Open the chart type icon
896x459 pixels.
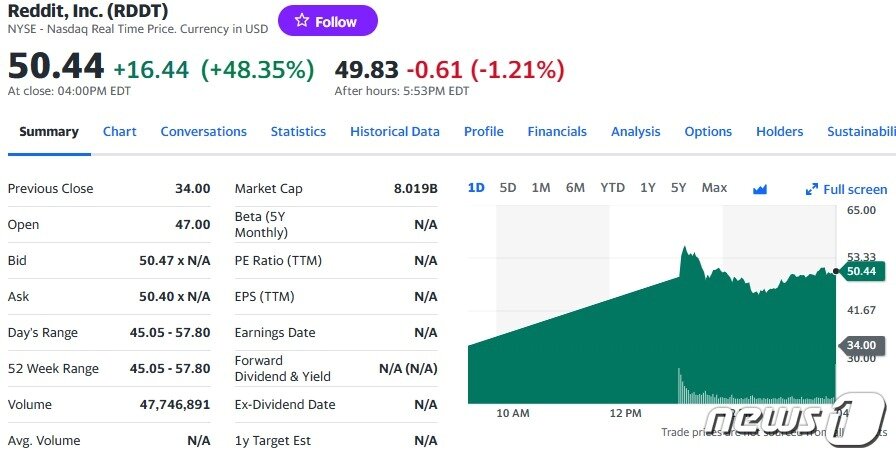[759, 189]
